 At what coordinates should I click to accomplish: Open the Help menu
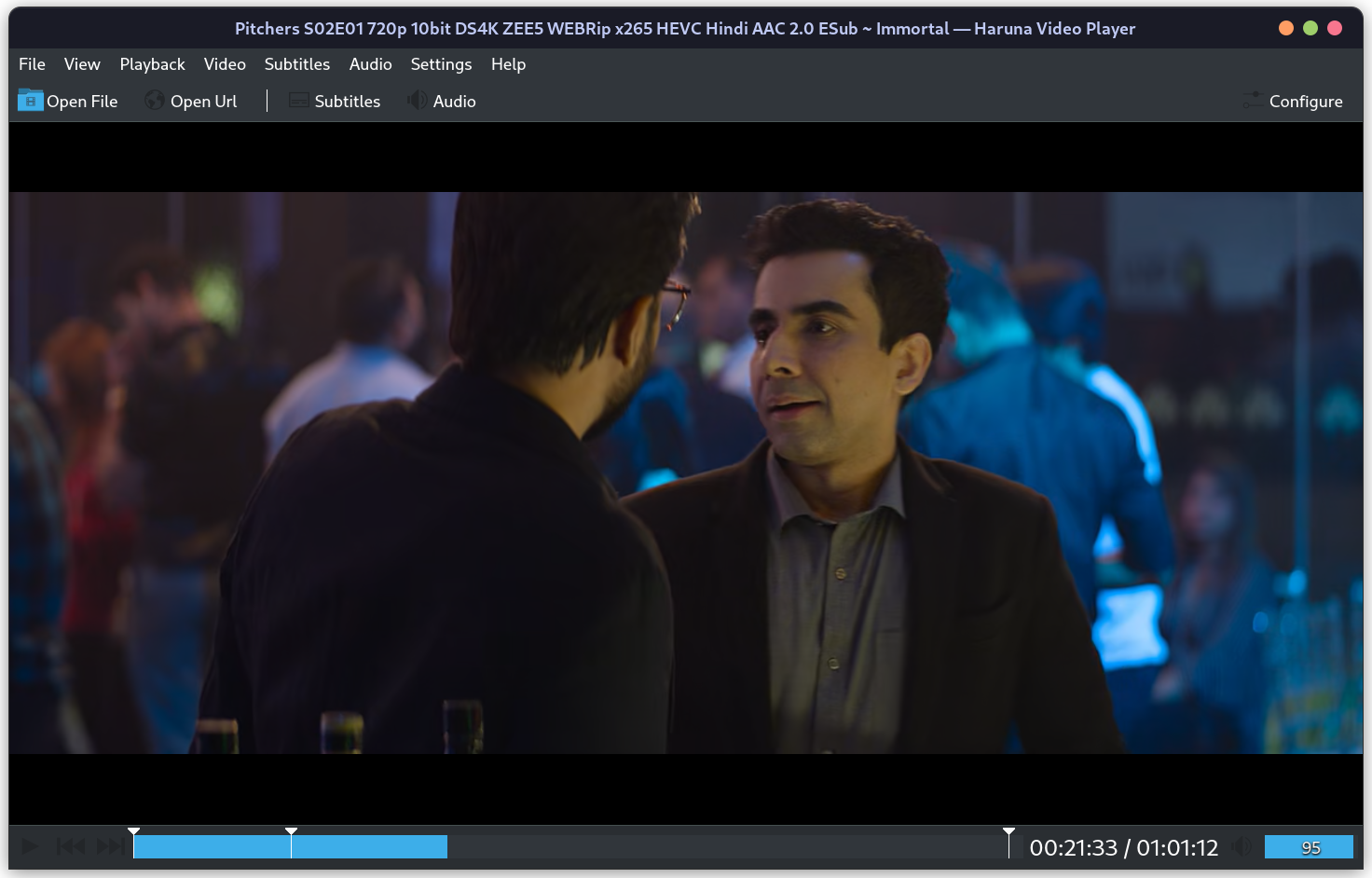(508, 64)
